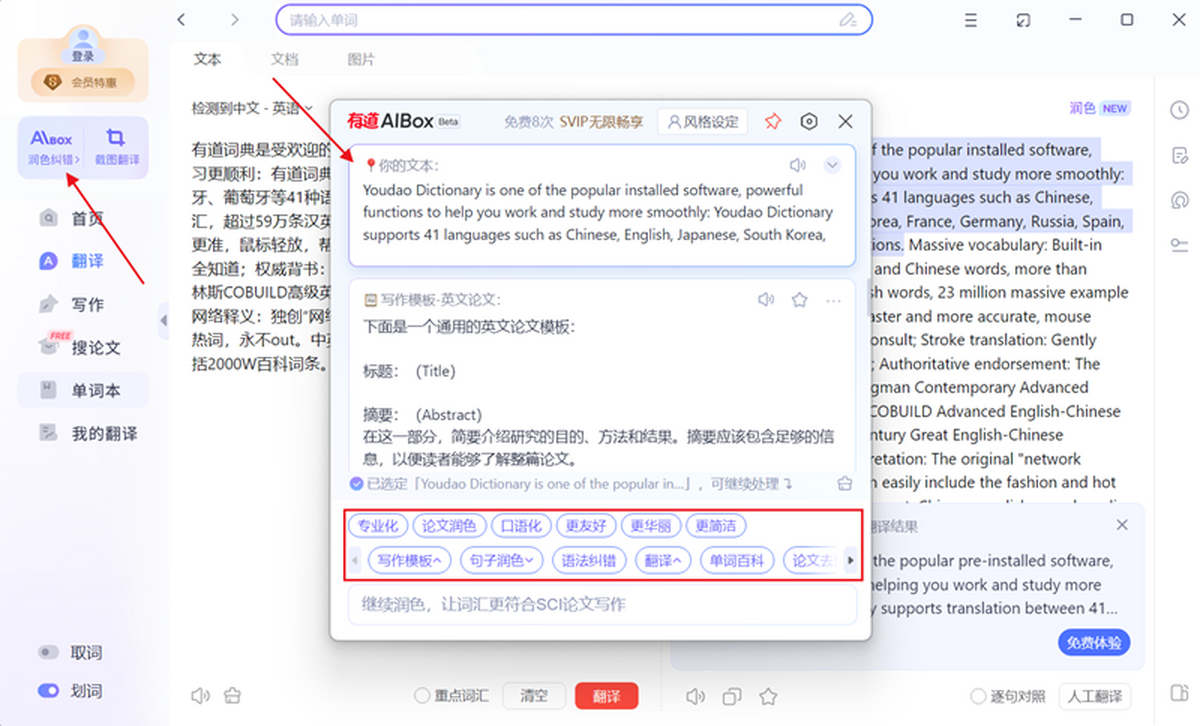Expand the 检测到中文 - 英语 language dropdown
This screenshot has height=726, width=1200.
[x=252, y=108]
